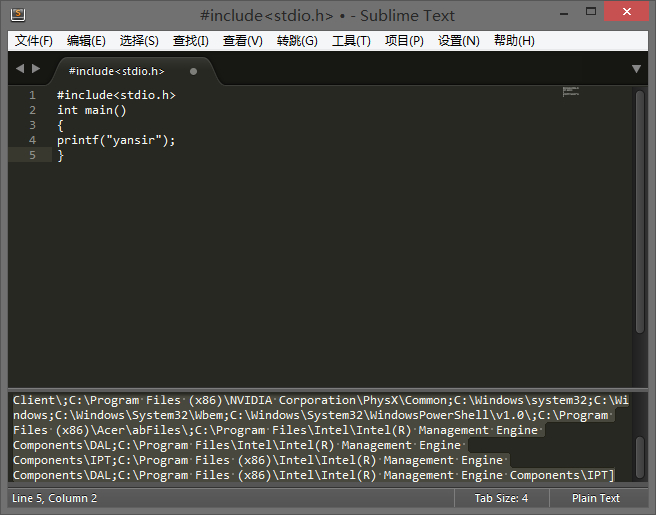Screen dimensions: 656x515
Task: Click line number 2 in gutter
Action: (32, 110)
